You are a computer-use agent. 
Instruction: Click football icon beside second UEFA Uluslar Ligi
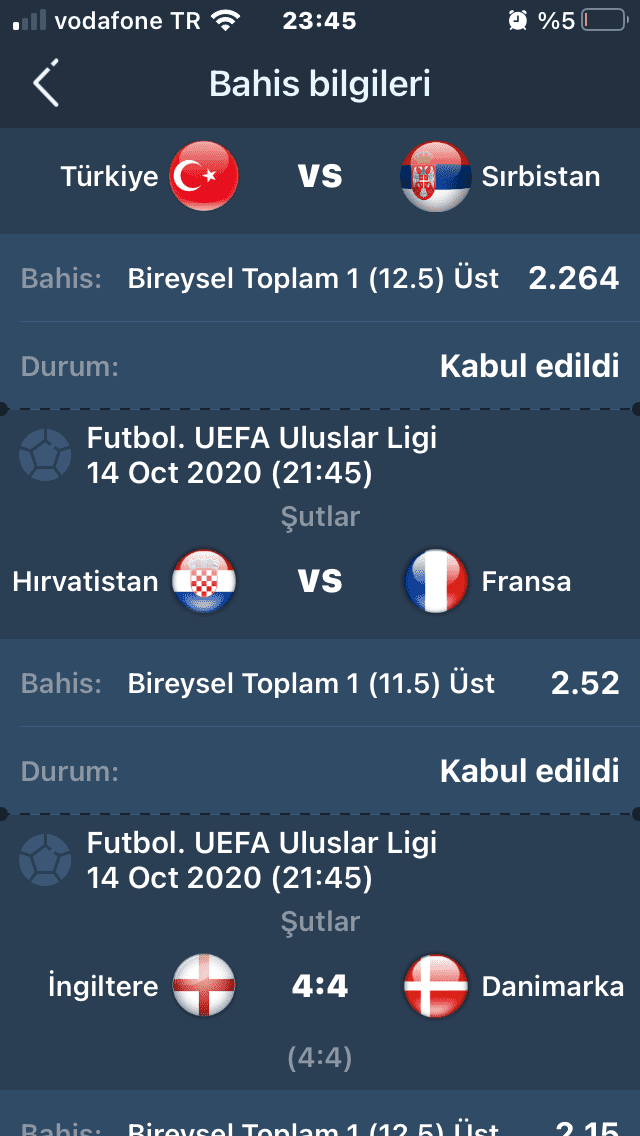pyautogui.click(x=45, y=861)
